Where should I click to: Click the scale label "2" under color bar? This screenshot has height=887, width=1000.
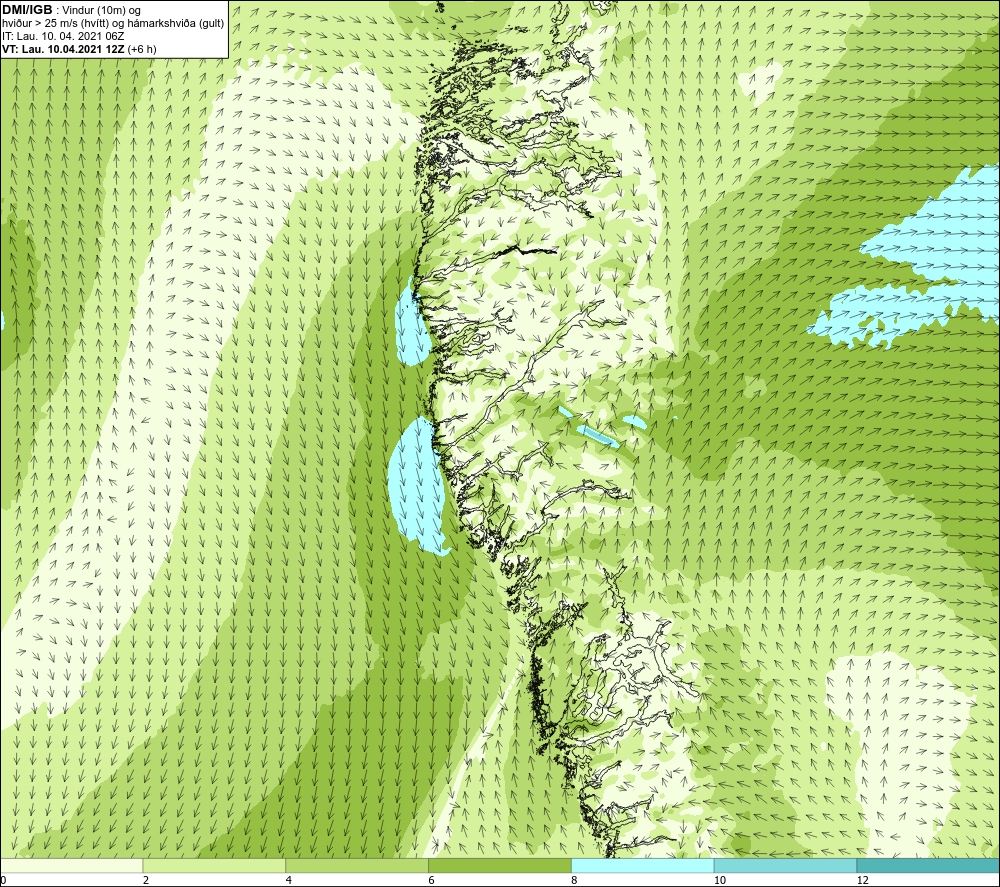click(146, 881)
